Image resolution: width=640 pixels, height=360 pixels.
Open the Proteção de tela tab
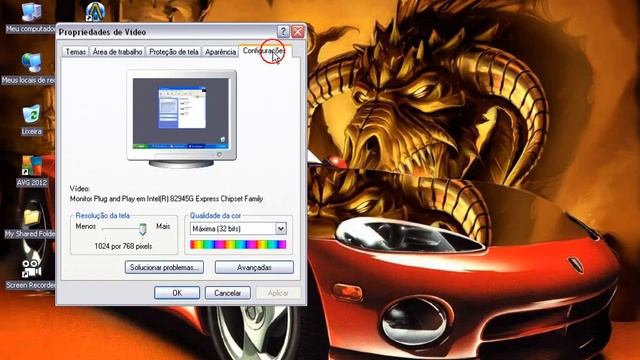(x=173, y=52)
